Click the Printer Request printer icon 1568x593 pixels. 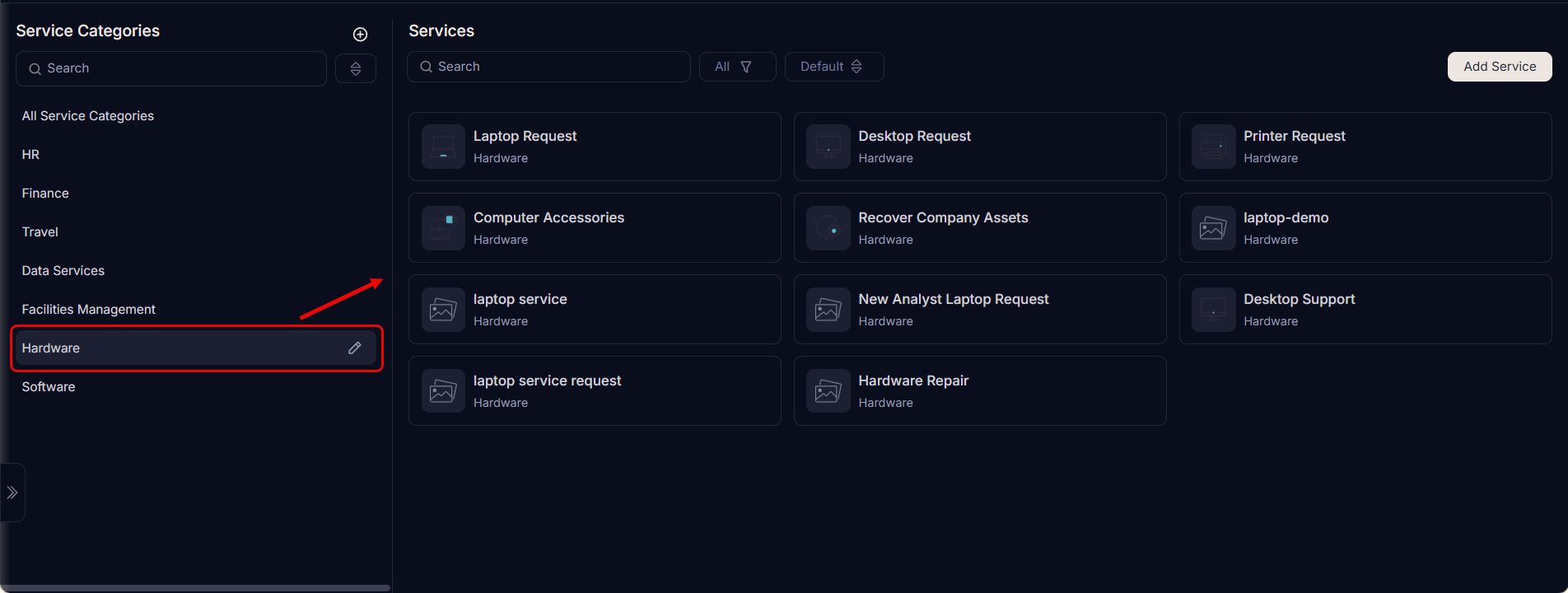pyautogui.click(x=1213, y=147)
